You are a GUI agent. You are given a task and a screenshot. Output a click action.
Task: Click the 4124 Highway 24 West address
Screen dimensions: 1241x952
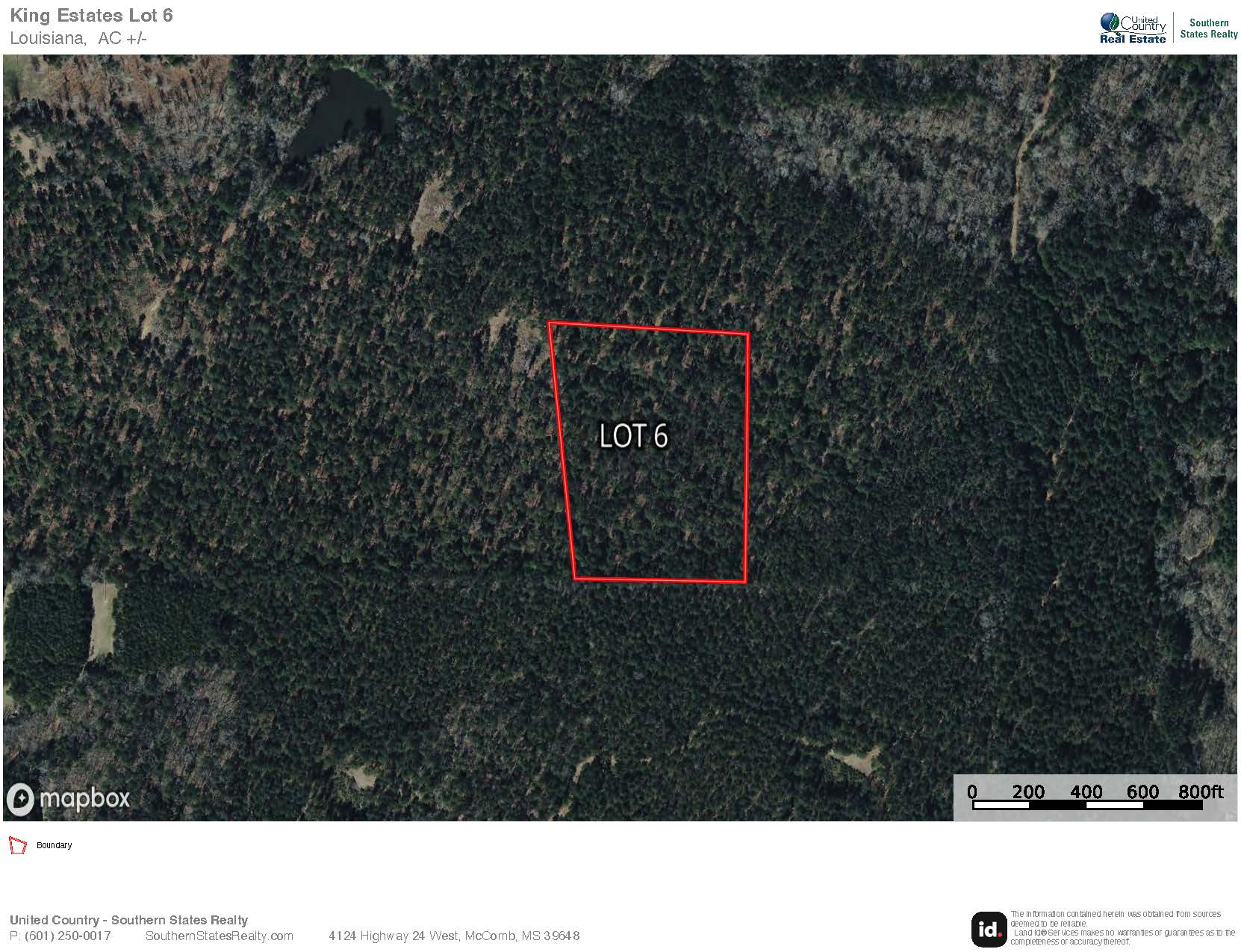[x=454, y=936]
